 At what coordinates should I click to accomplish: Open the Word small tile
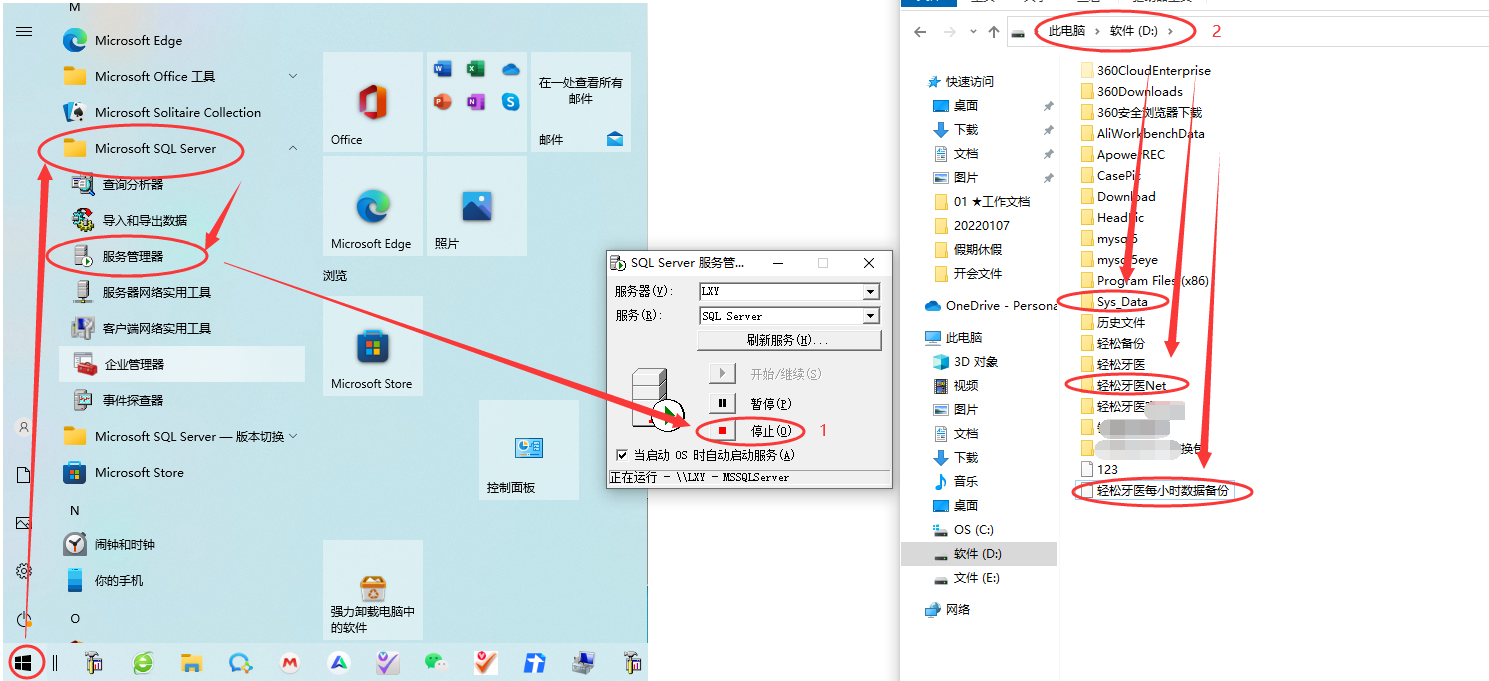coord(443,69)
